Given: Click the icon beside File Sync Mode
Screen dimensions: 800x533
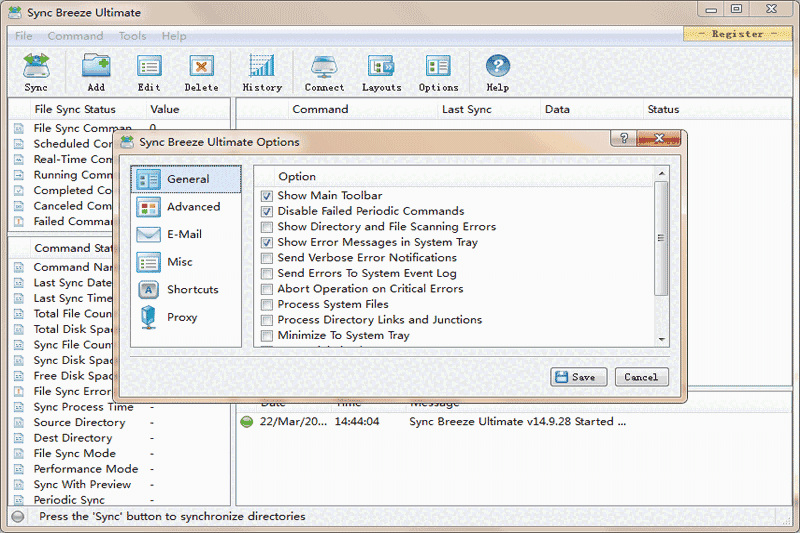Looking at the screenshot, I should 19,454.
